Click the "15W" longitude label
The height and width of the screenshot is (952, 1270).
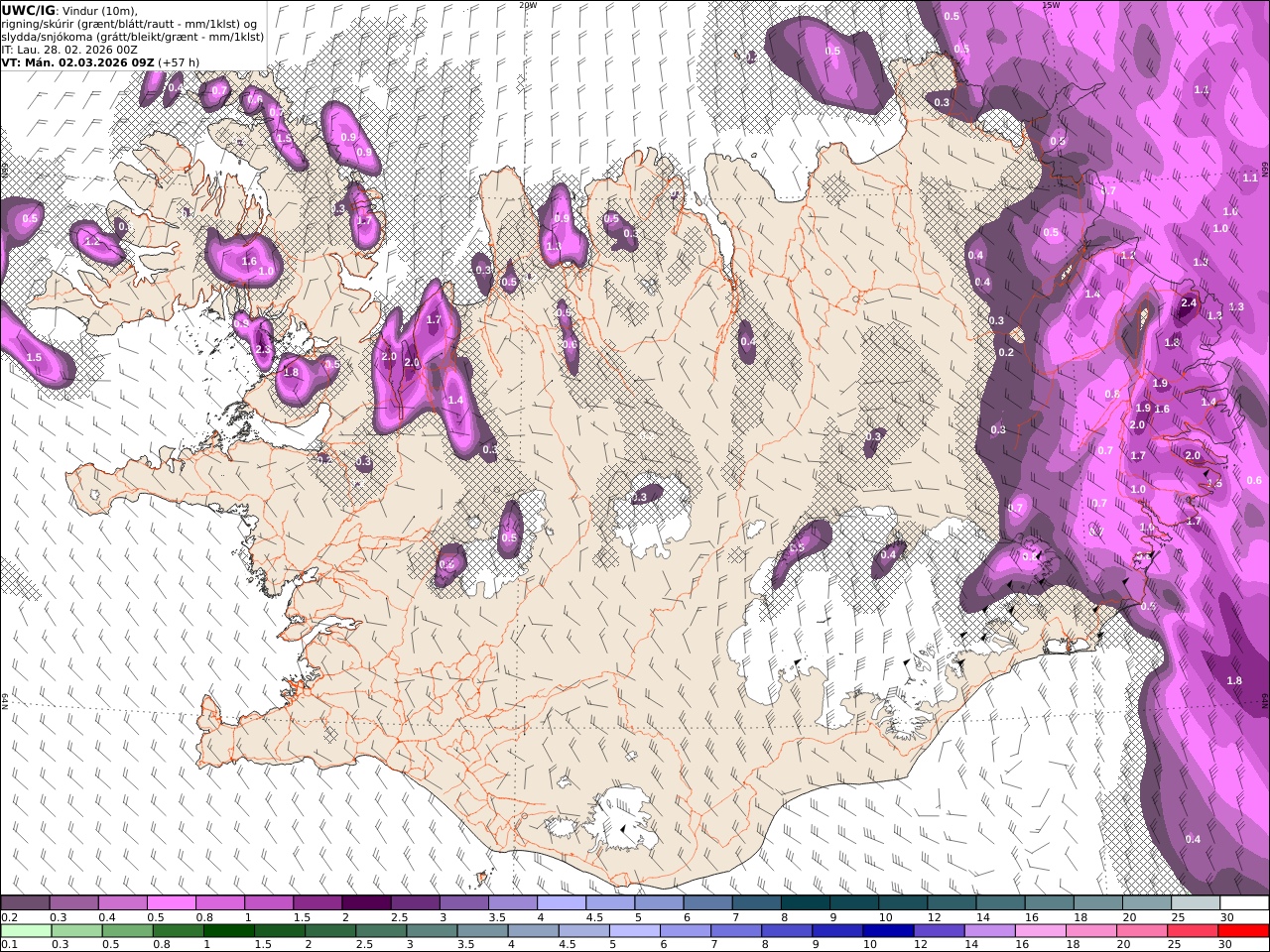tap(1051, 5)
